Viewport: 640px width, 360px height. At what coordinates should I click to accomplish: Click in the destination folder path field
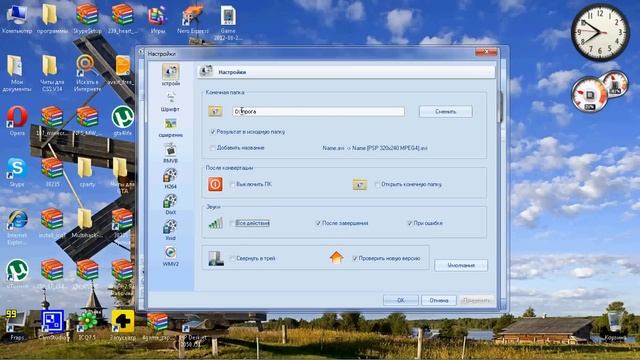click(318, 111)
